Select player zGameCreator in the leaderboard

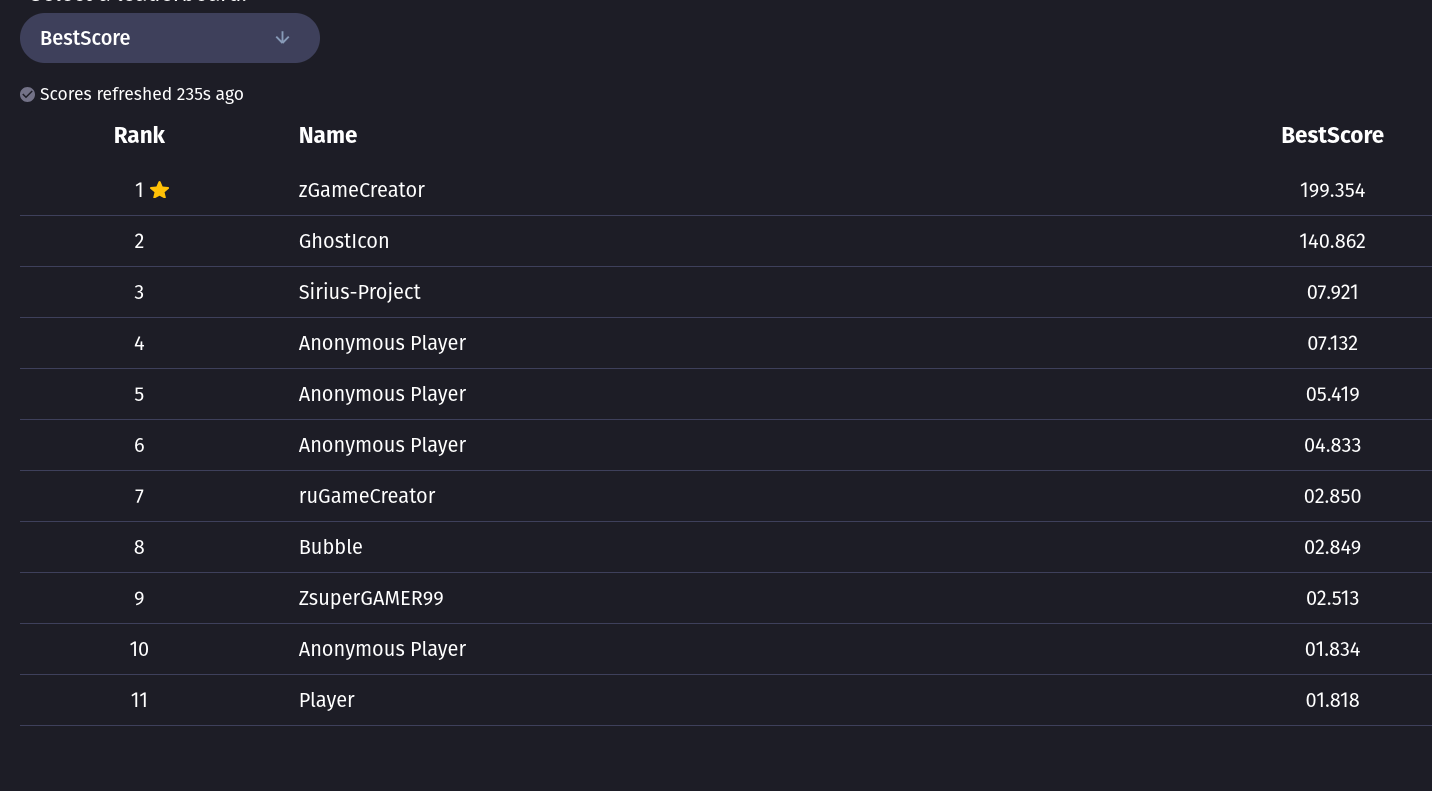coord(361,190)
